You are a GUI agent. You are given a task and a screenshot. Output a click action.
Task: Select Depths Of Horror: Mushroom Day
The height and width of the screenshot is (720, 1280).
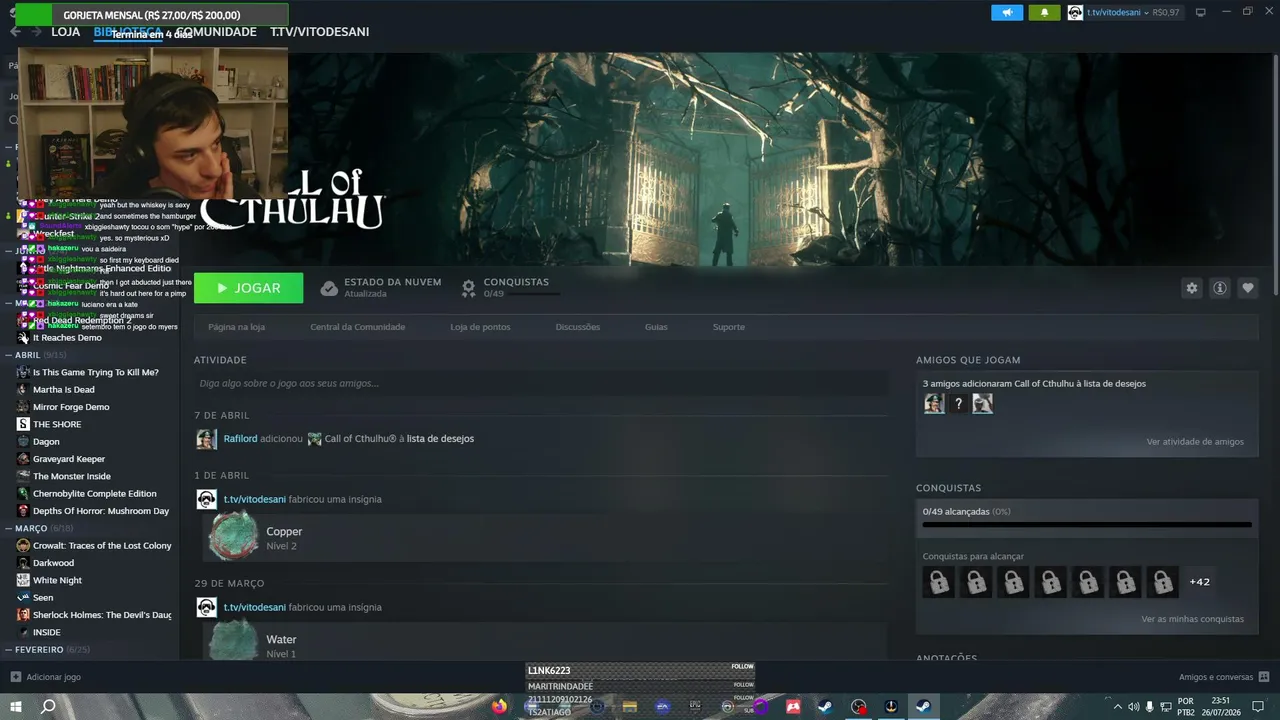101,511
